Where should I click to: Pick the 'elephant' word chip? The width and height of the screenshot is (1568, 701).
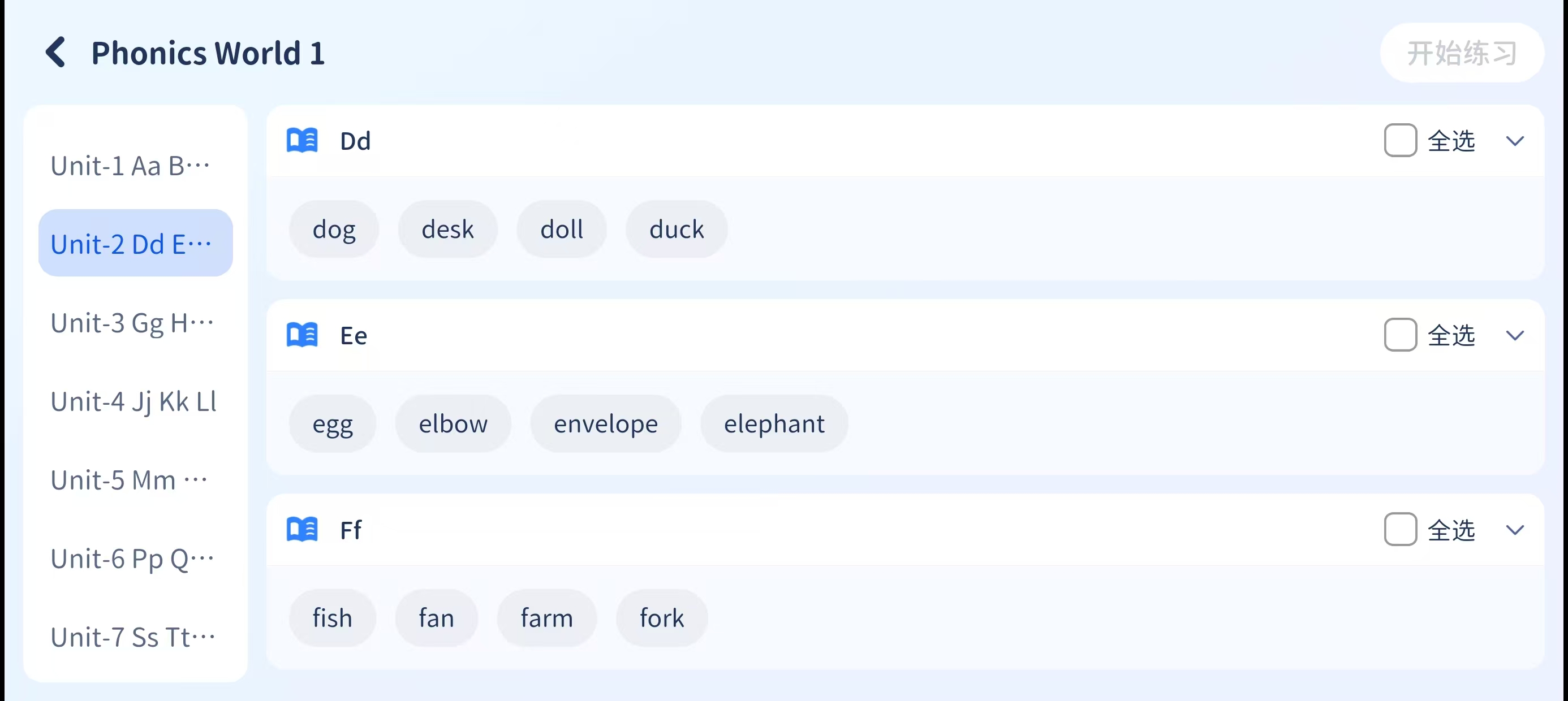click(x=774, y=424)
